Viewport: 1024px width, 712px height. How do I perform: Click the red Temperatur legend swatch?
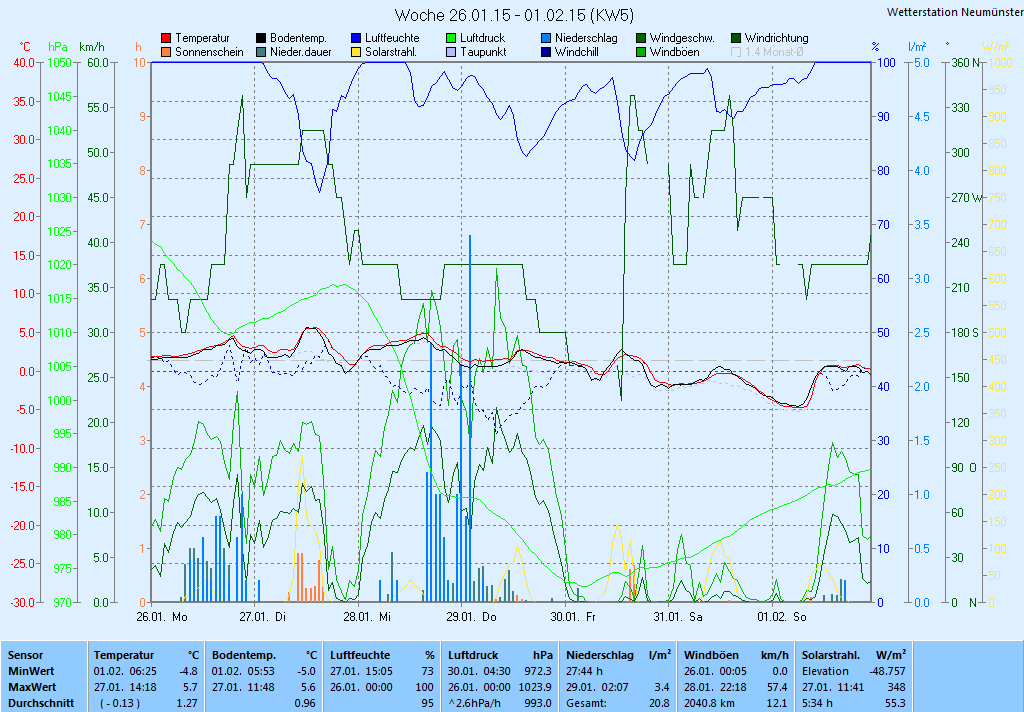coord(166,39)
